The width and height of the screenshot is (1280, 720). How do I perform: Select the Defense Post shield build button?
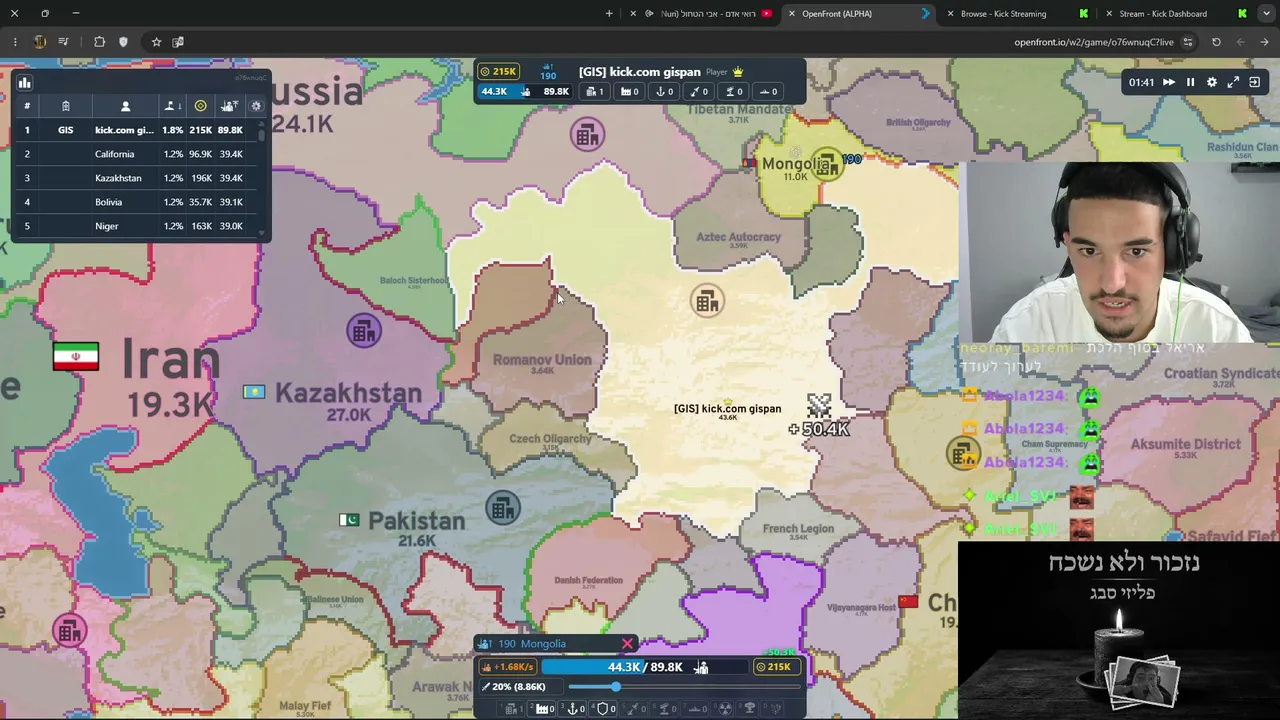click(604, 709)
